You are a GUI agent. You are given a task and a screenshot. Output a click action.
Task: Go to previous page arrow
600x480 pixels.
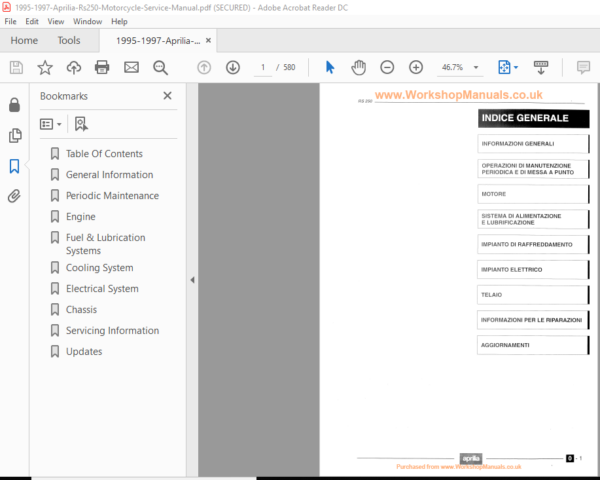click(x=204, y=68)
